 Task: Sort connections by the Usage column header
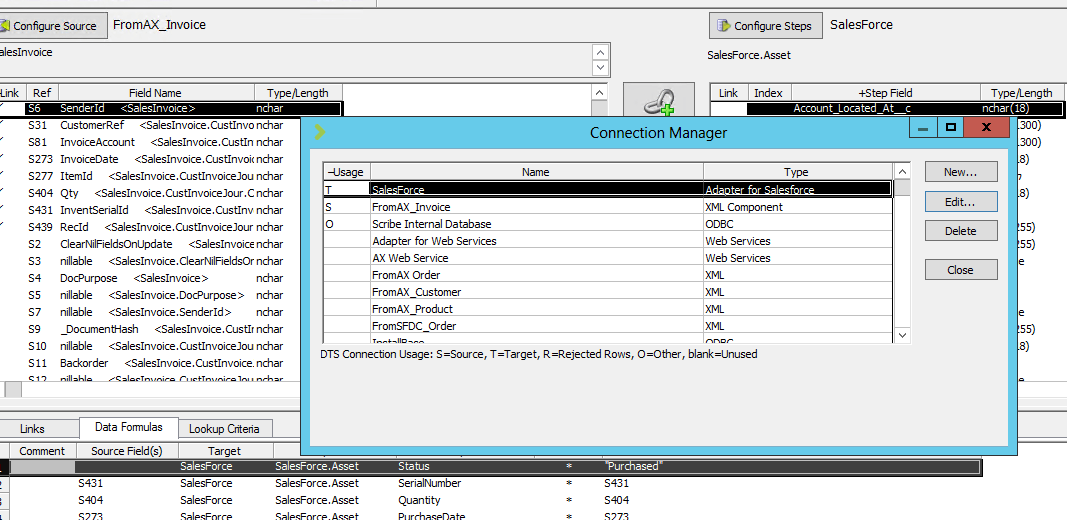point(346,172)
